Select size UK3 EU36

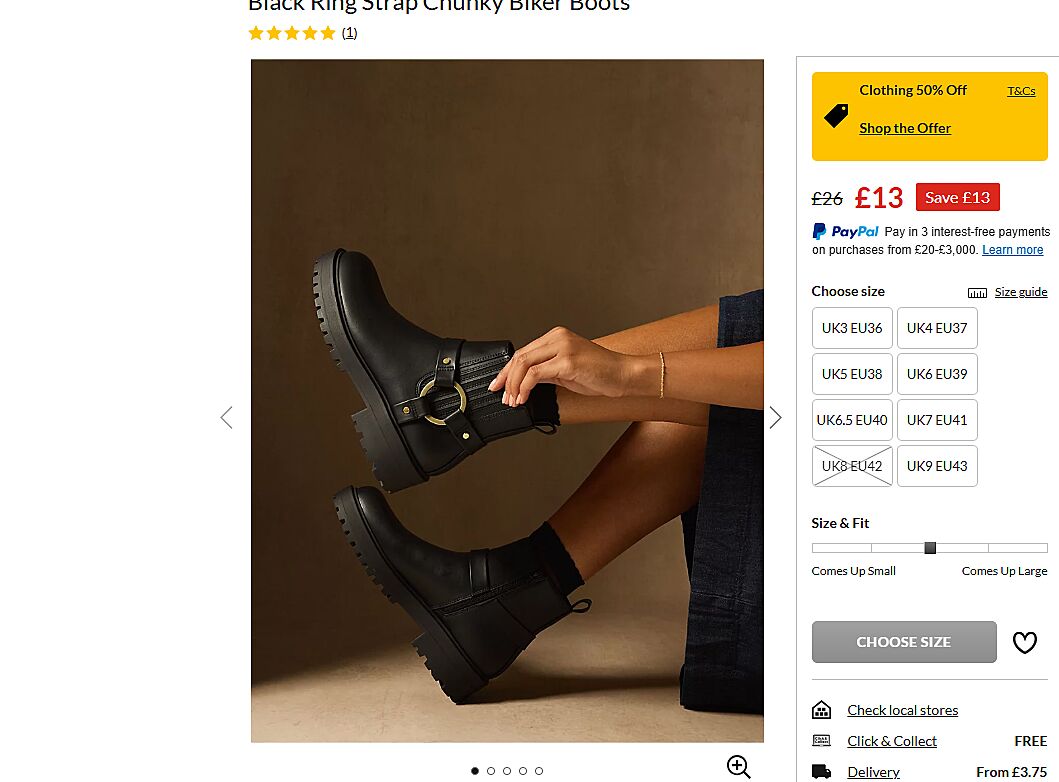(x=852, y=328)
